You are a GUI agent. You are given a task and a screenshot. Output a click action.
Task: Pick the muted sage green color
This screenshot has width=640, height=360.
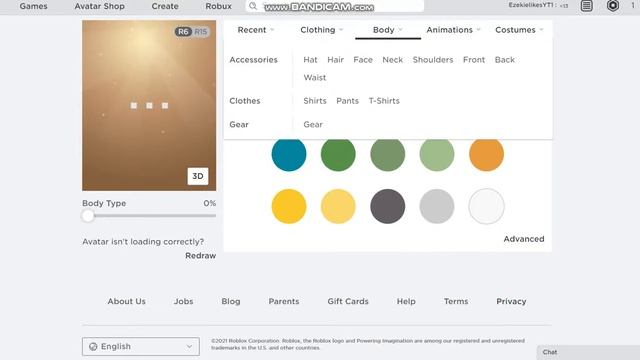click(x=387, y=154)
